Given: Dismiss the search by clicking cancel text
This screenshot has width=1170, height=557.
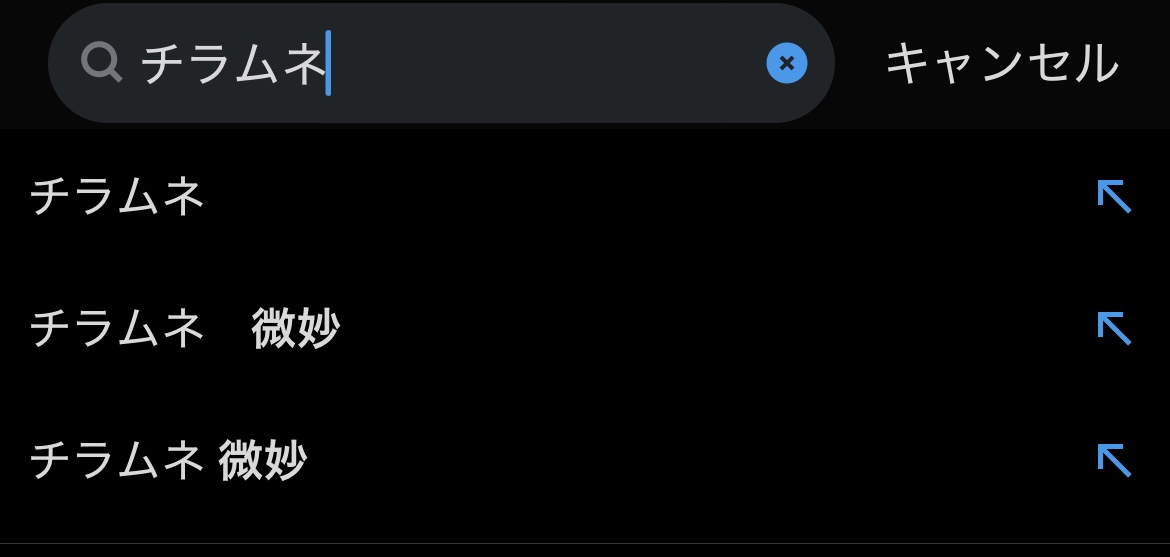Looking at the screenshot, I should (x=1001, y=64).
